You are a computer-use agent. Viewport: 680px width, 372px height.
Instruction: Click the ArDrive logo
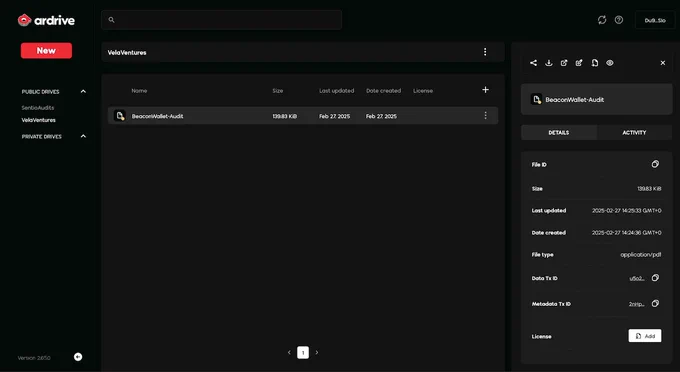[x=46, y=20]
